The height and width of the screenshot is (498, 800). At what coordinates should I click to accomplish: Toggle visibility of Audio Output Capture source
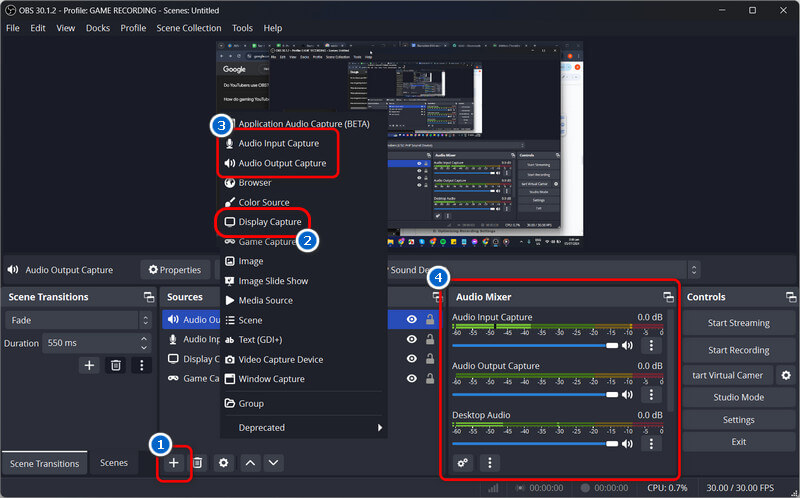point(412,319)
